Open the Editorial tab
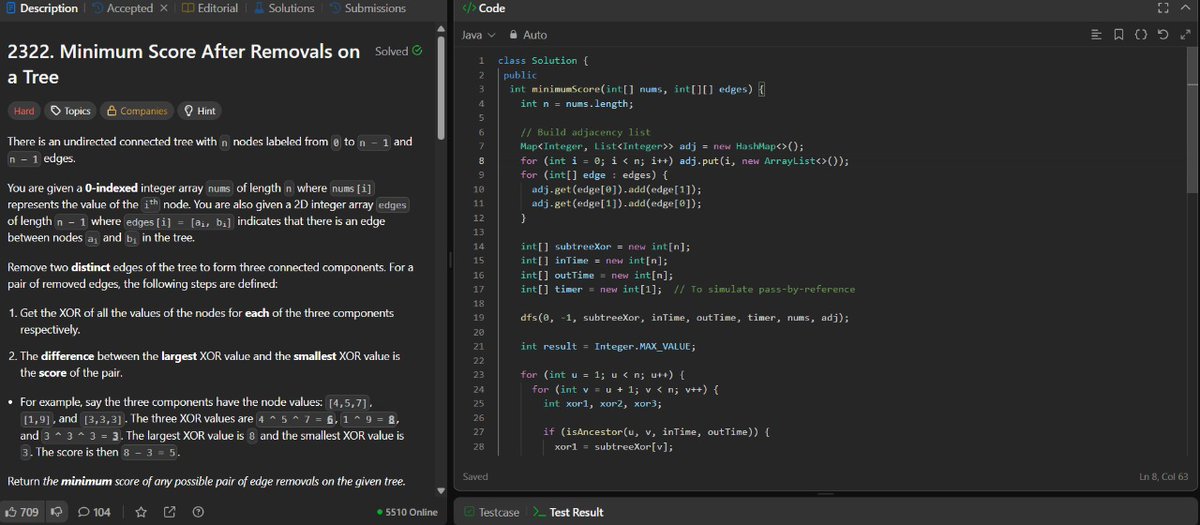The image size is (1200, 525). (x=210, y=8)
